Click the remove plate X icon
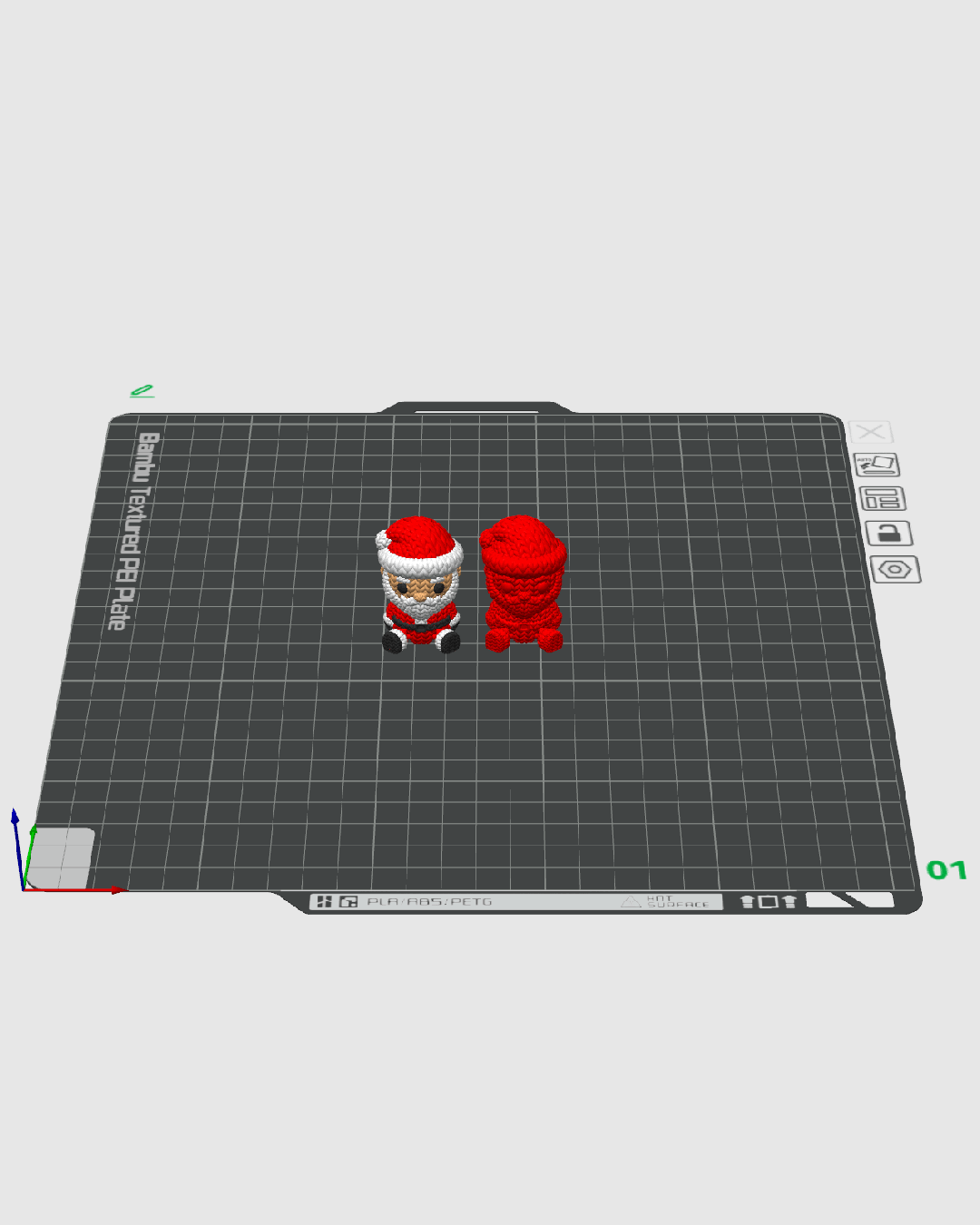The width and height of the screenshot is (980, 1225). coord(871,432)
